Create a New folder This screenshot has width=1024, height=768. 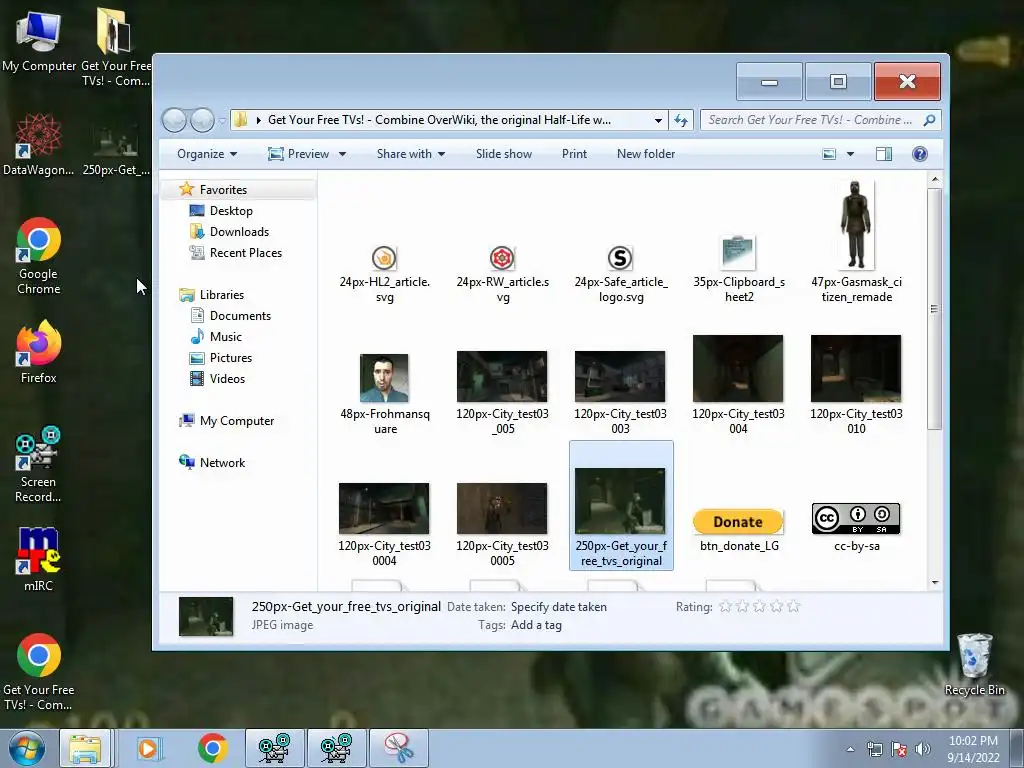(646, 154)
